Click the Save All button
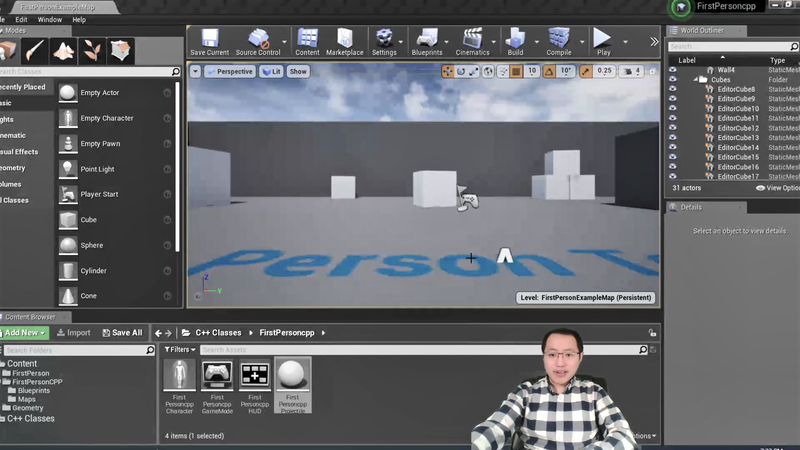Viewport: 800px width, 450px height. tap(122, 333)
